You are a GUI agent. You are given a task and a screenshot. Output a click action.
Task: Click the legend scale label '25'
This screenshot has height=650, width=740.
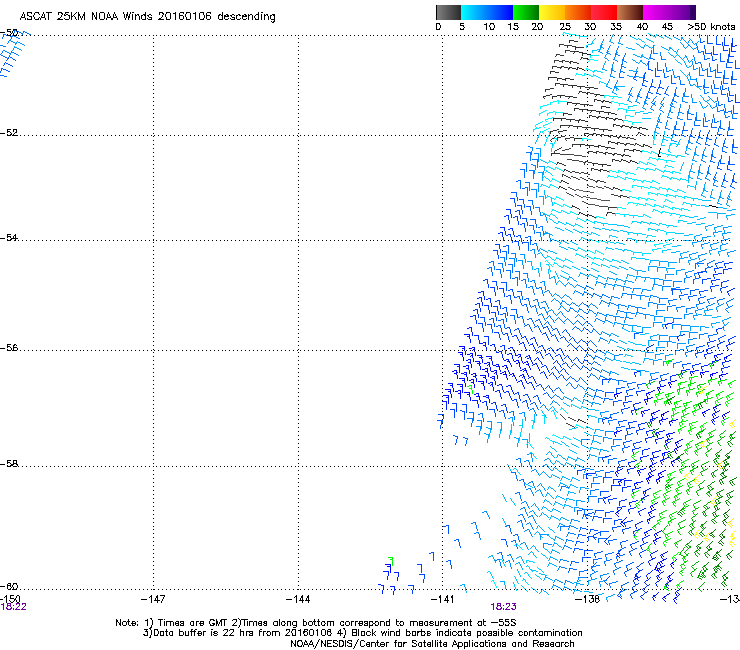(x=565, y=27)
